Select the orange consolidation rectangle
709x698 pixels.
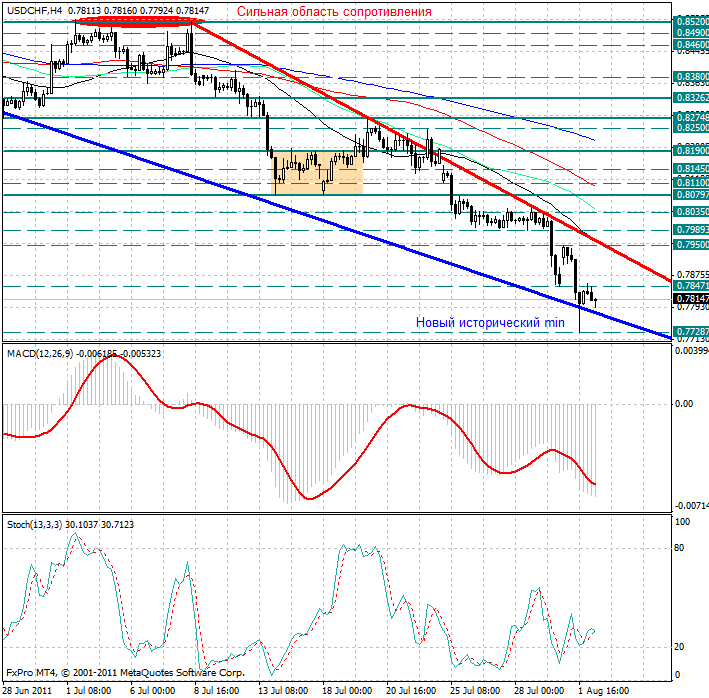point(317,172)
